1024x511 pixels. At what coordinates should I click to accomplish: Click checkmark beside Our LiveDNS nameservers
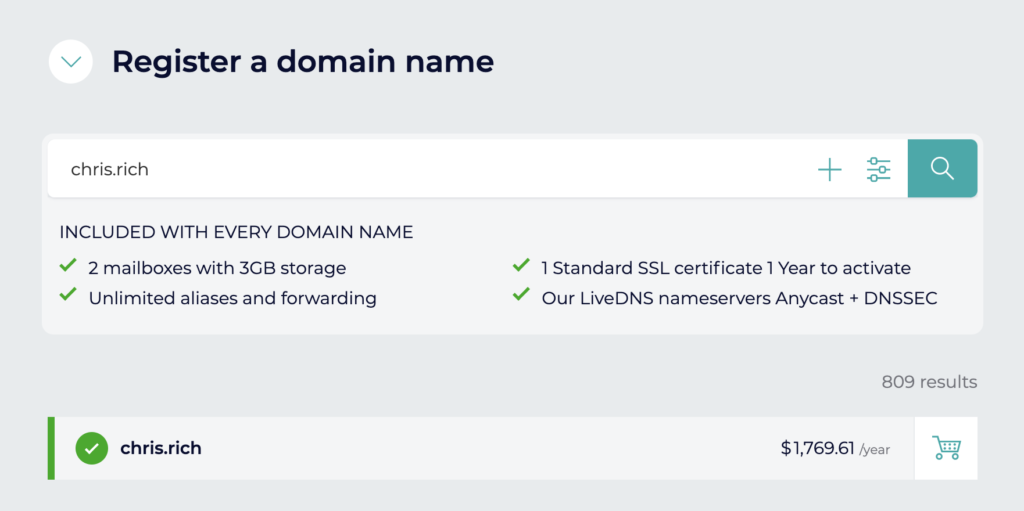521,296
